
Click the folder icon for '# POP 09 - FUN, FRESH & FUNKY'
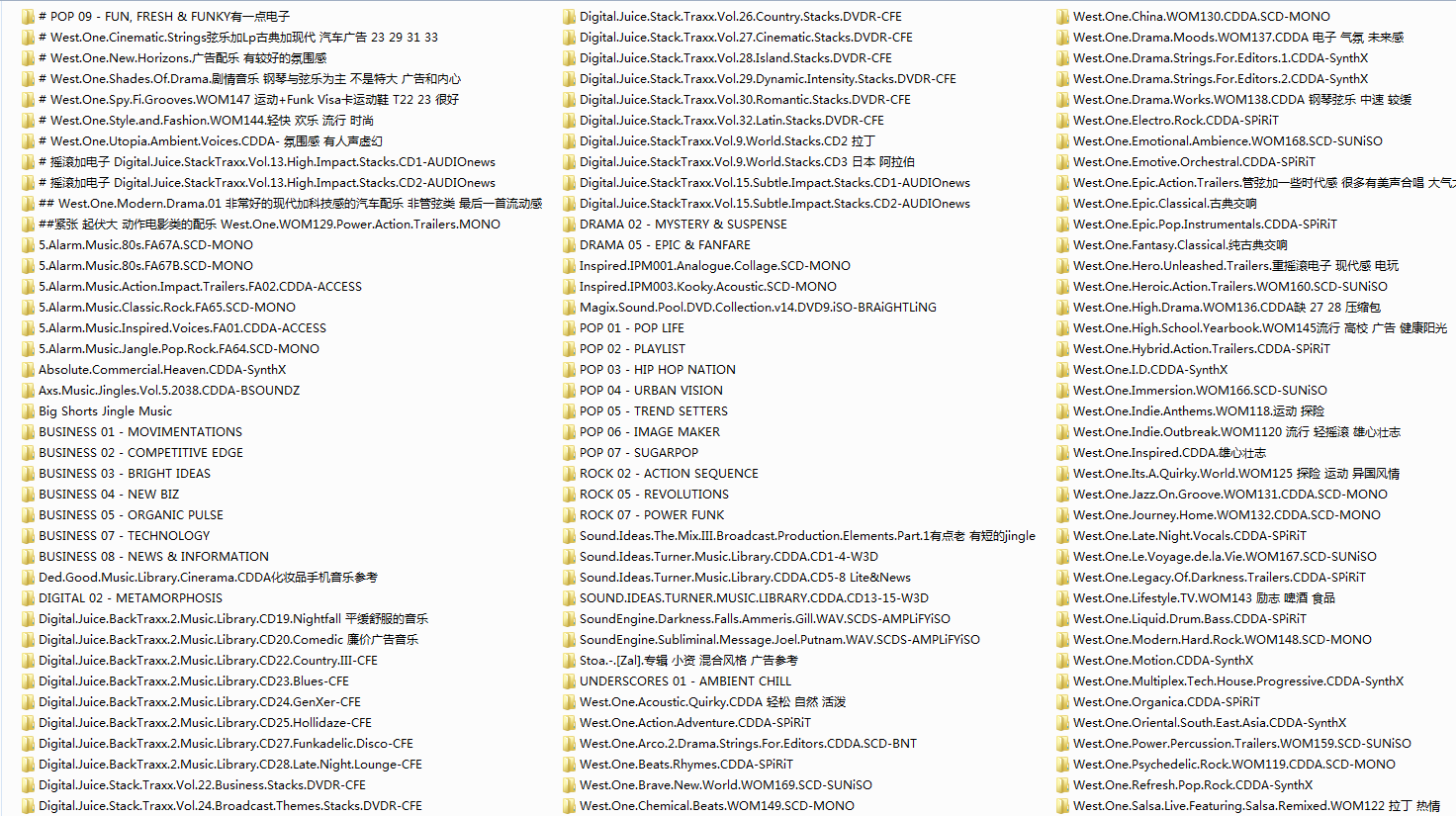pos(28,17)
